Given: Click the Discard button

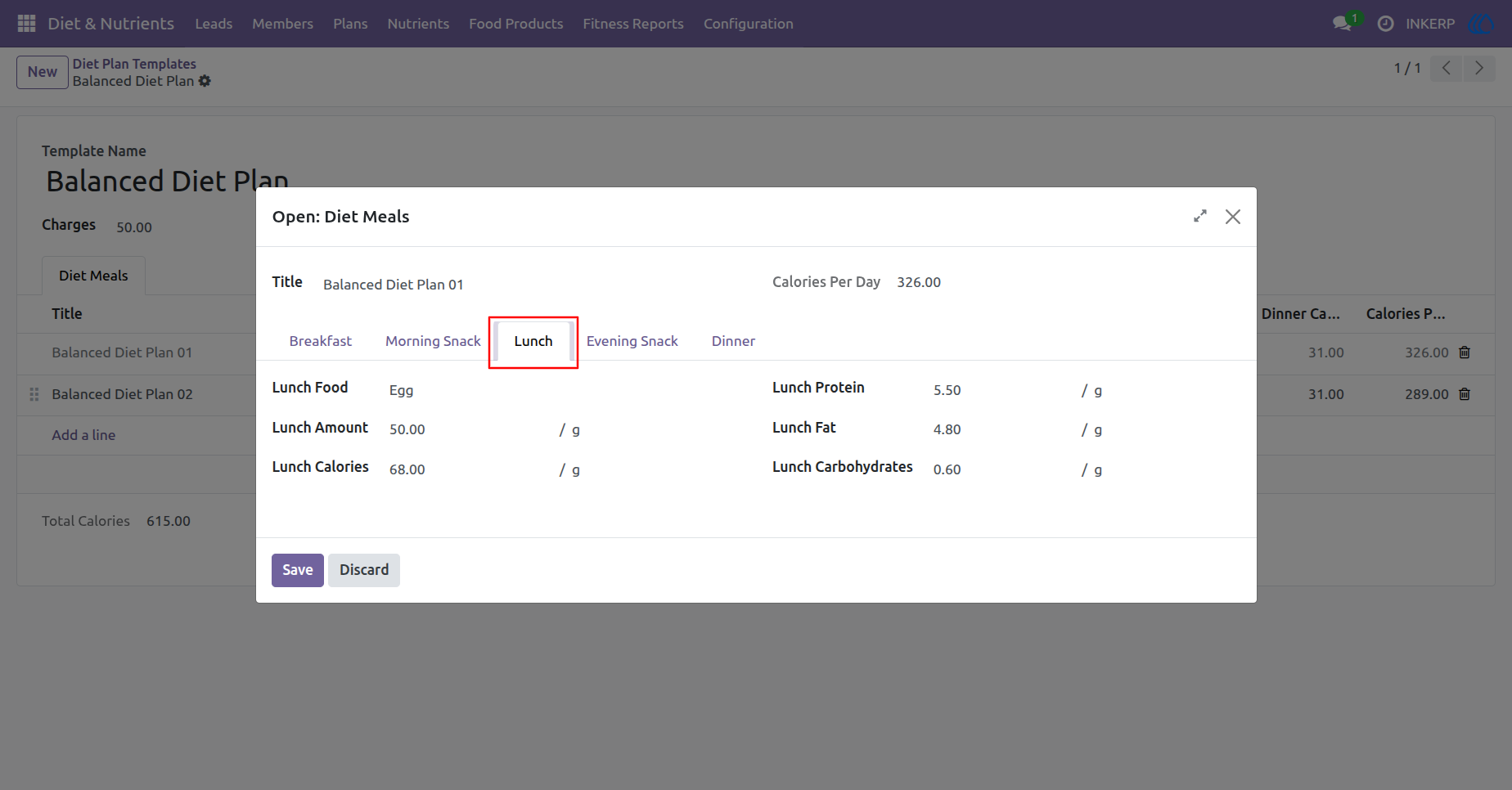Looking at the screenshot, I should 364,570.
